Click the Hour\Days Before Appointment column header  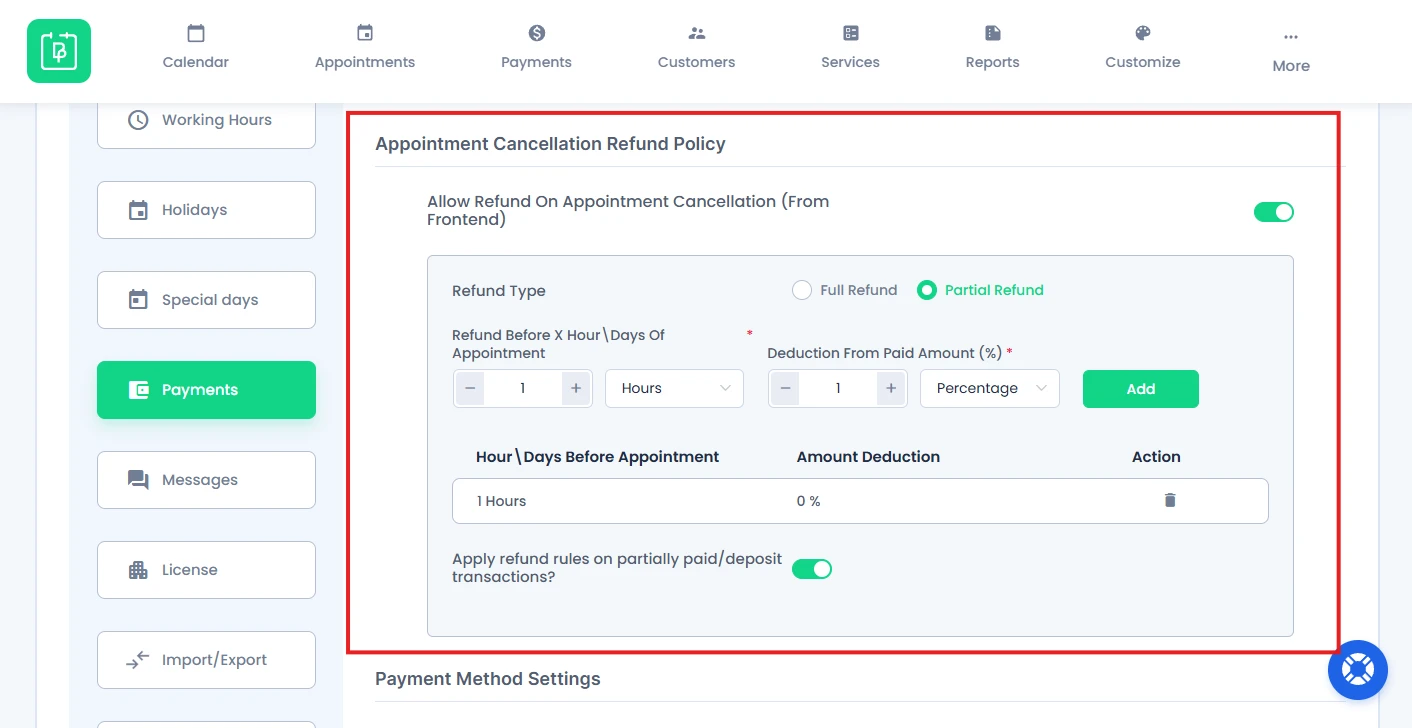click(597, 457)
